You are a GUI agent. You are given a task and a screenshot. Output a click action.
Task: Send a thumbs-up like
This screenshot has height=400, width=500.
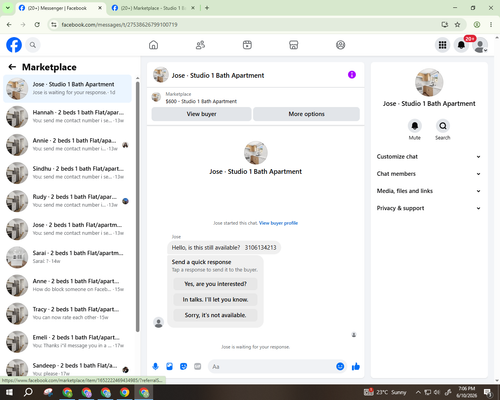pyautogui.click(x=356, y=367)
